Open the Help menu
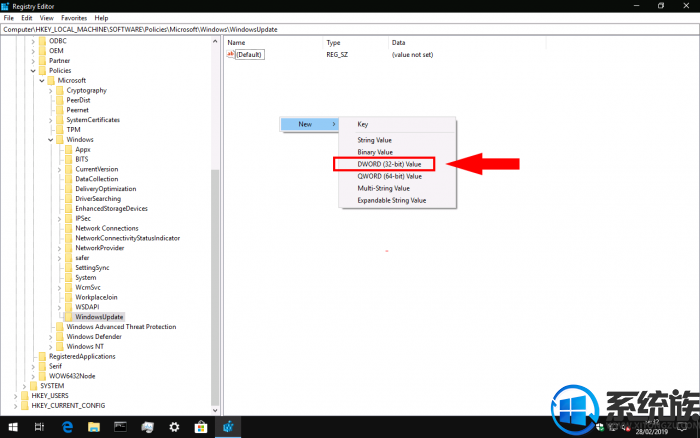Image resolution: width=700 pixels, height=438 pixels. coord(101,18)
